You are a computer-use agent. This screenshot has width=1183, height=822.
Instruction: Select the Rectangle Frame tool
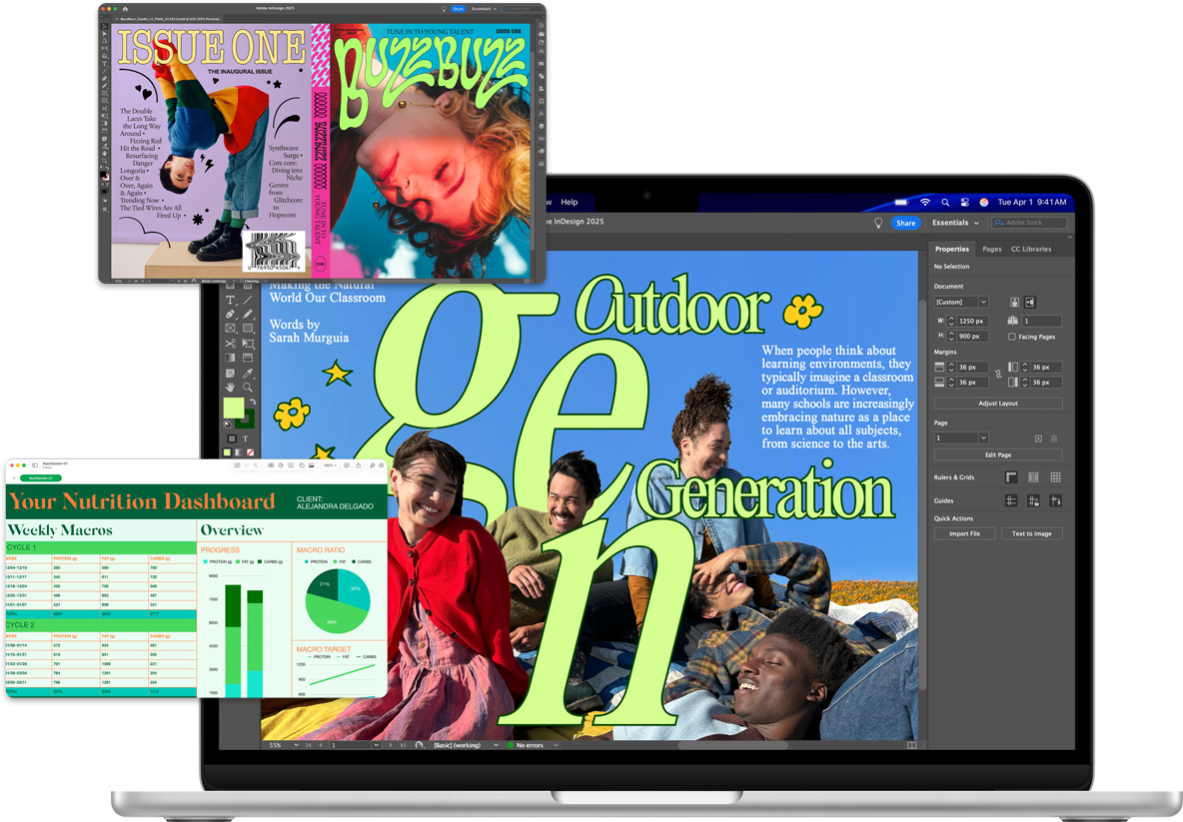click(x=231, y=328)
